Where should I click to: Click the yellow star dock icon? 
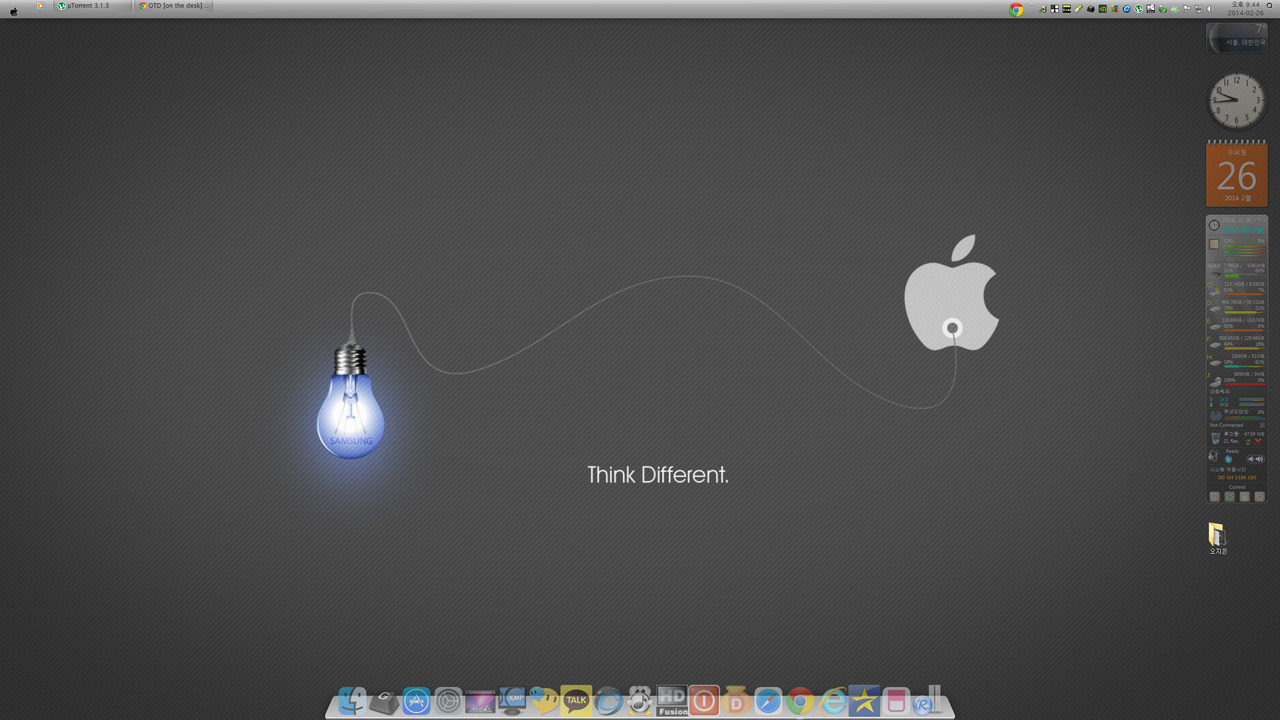tap(864, 701)
